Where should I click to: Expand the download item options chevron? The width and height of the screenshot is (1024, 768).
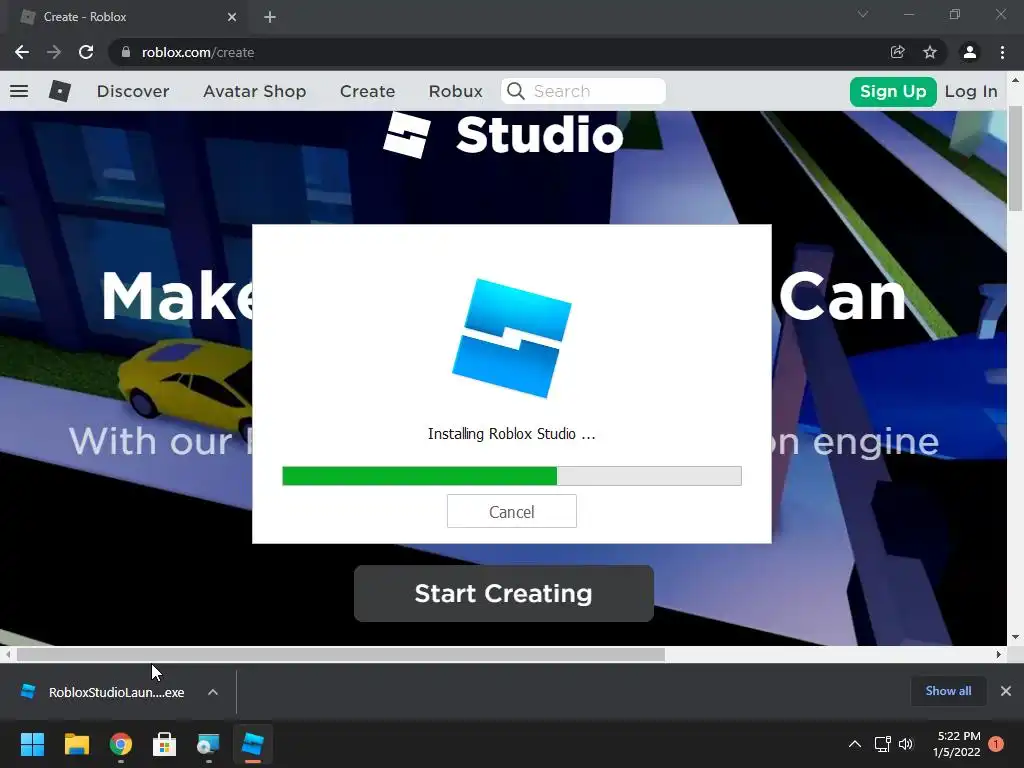213,692
